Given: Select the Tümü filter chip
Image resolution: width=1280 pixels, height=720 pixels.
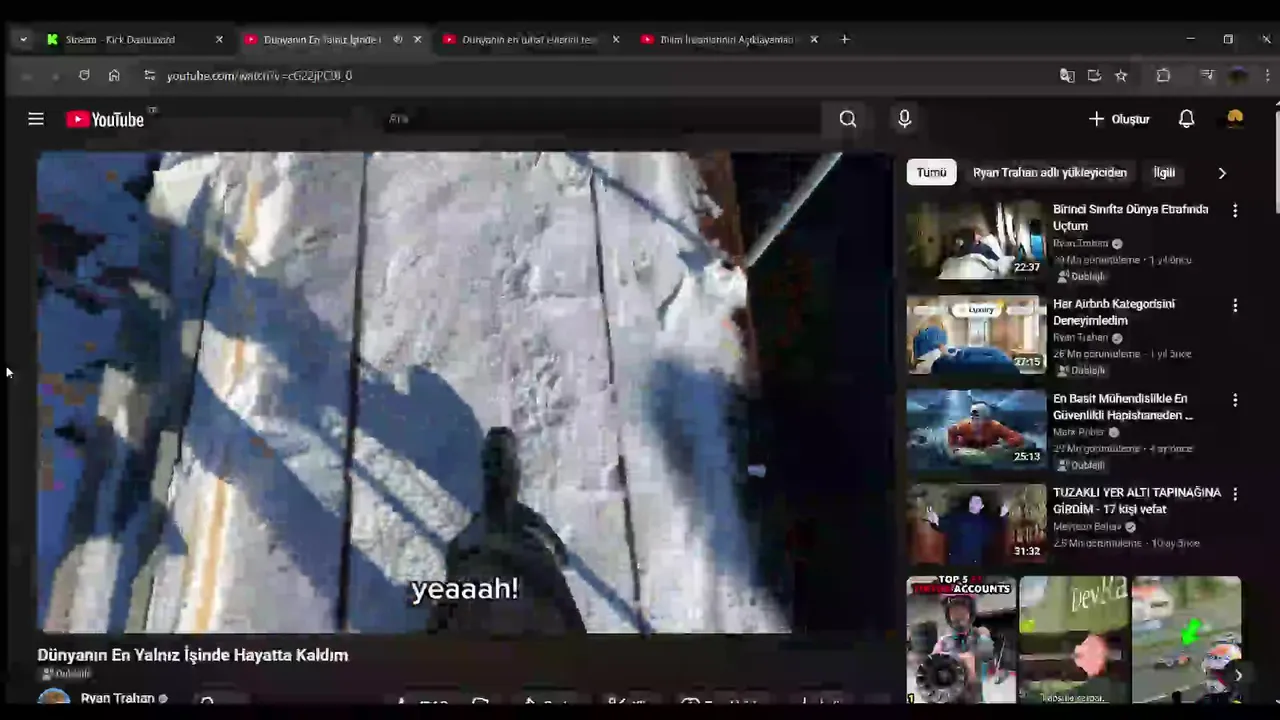Looking at the screenshot, I should pyautogui.click(x=932, y=173).
